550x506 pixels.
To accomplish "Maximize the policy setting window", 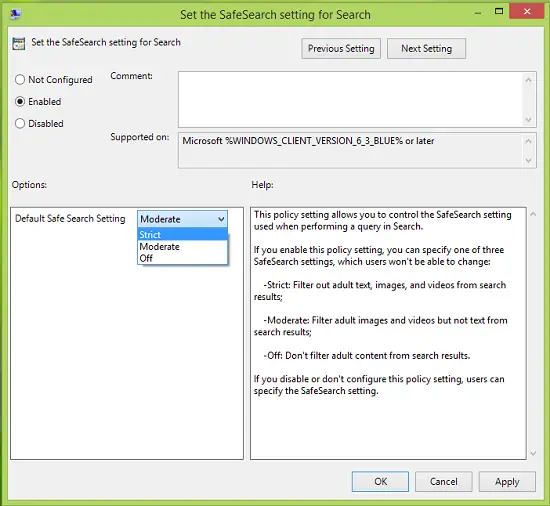I will pos(499,12).
